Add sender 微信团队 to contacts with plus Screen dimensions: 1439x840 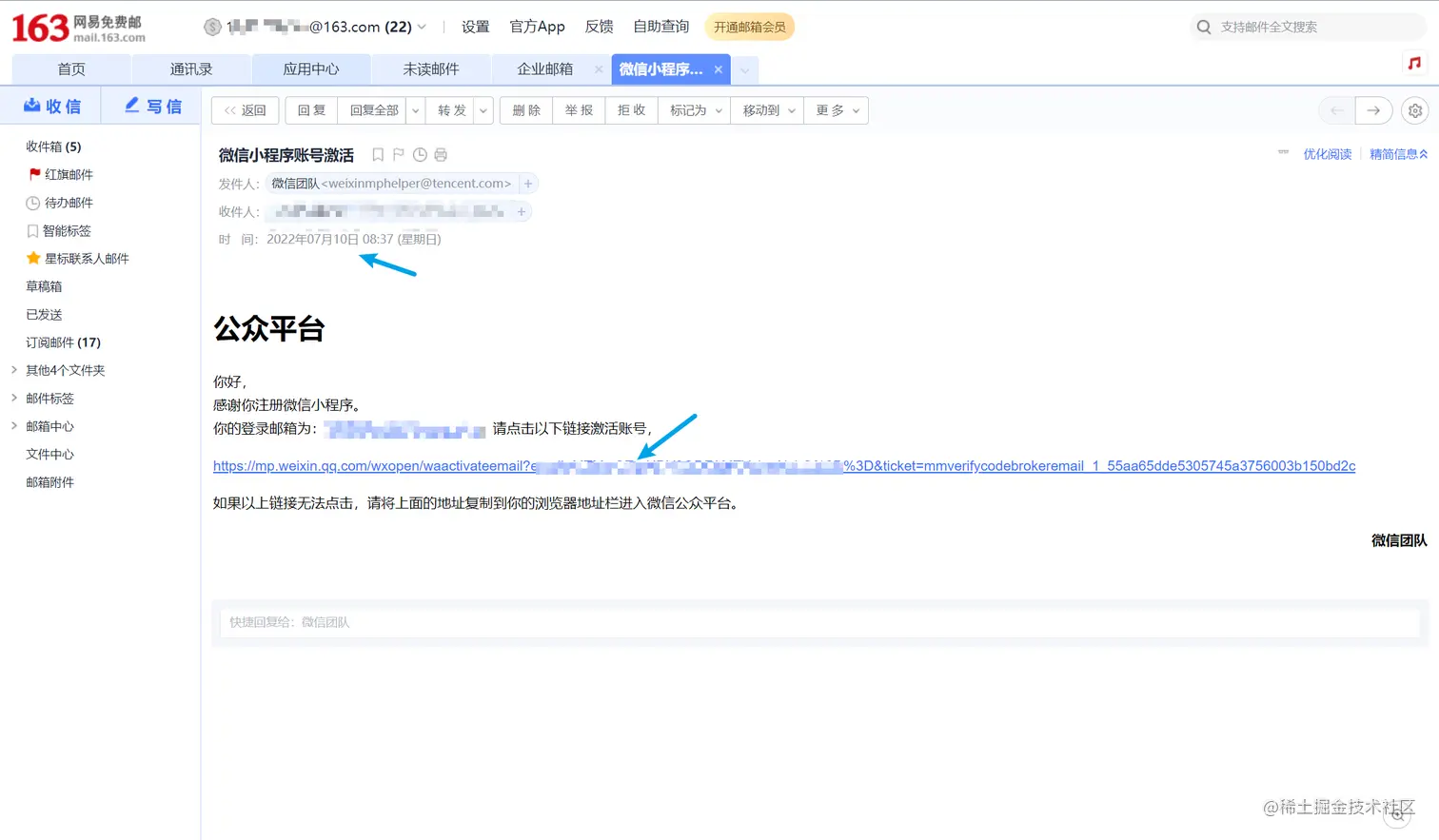[x=528, y=184]
